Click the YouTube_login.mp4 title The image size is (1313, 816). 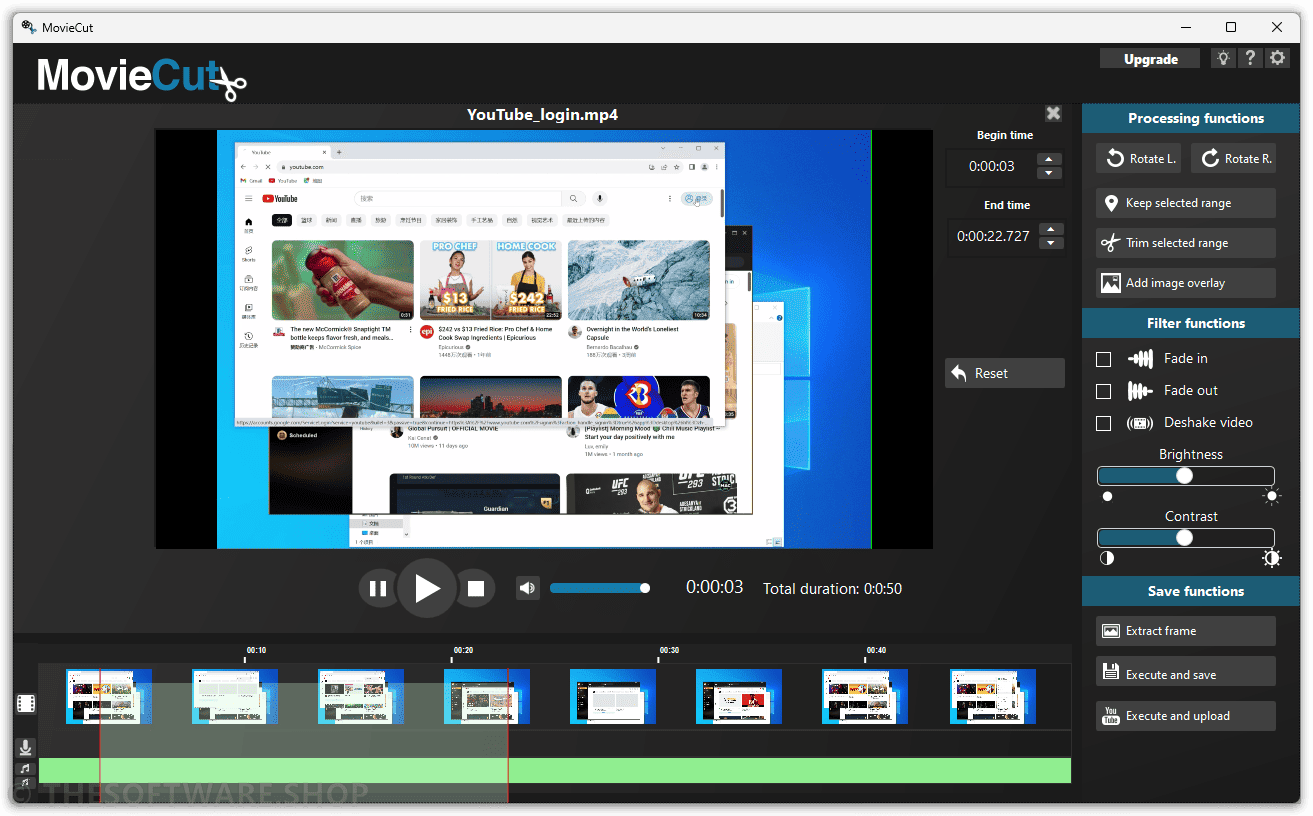click(x=542, y=115)
